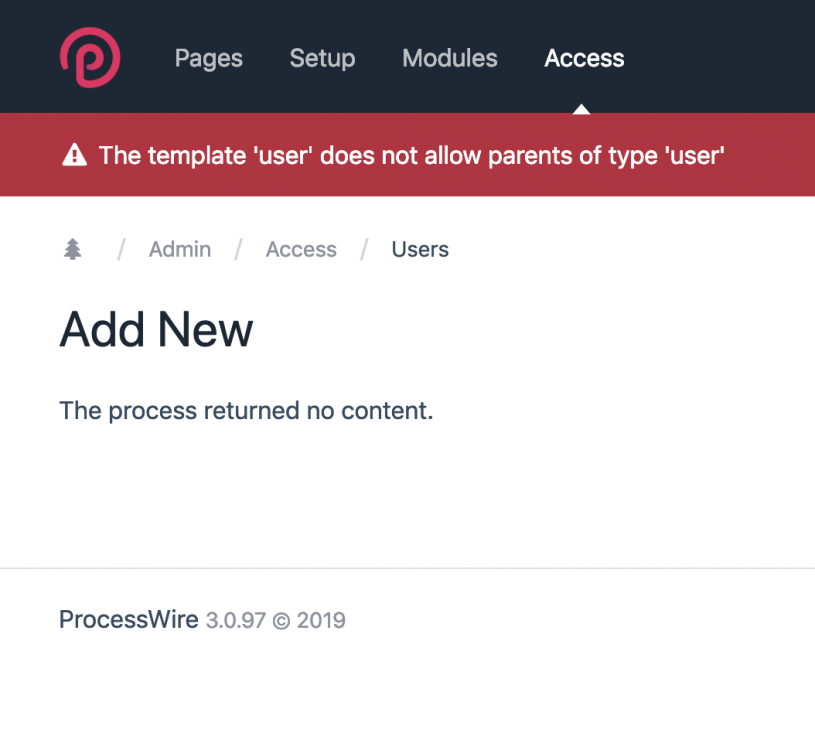Navigate to the Admin breadcrumb link
815x750 pixels.
(x=180, y=249)
